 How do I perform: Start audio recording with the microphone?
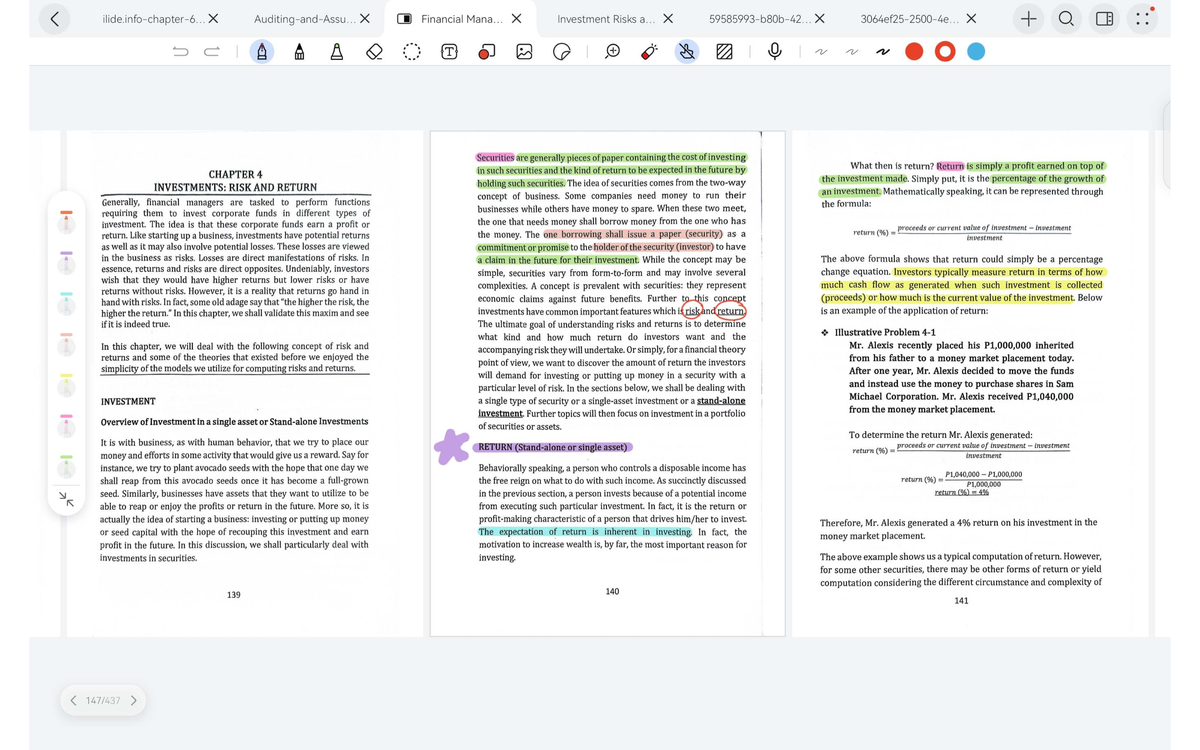(x=774, y=52)
